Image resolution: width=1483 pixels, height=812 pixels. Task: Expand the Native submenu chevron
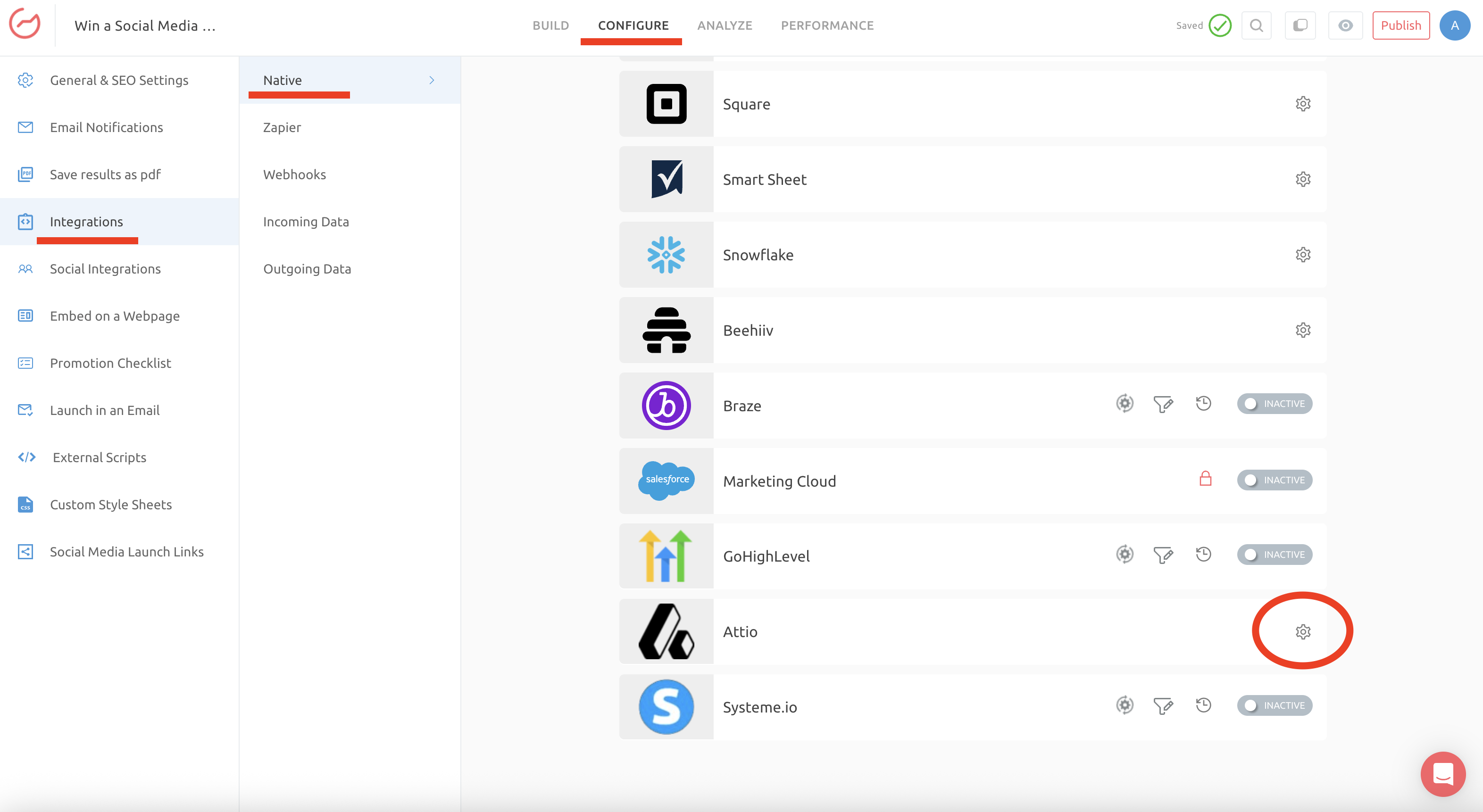pos(432,80)
